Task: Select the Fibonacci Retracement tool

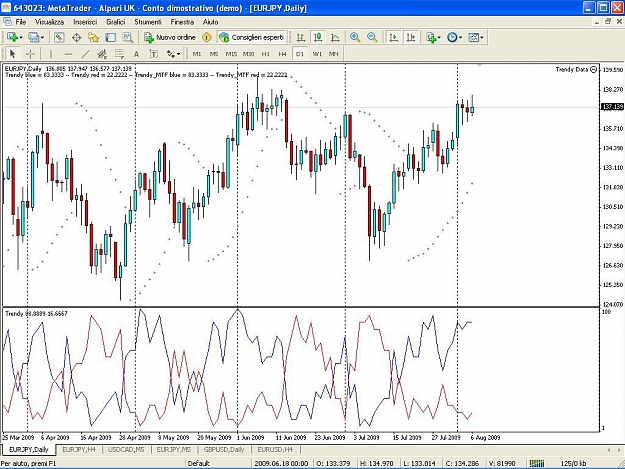Action: (x=119, y=54)
